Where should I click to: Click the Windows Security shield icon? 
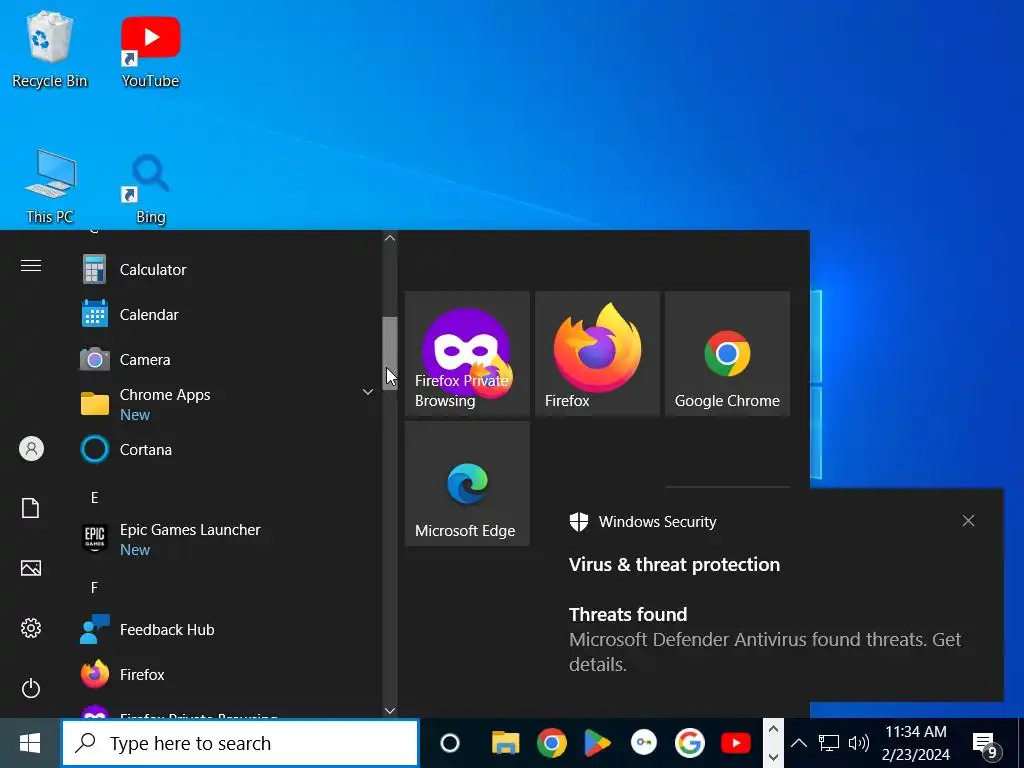[x=579, y=522]
